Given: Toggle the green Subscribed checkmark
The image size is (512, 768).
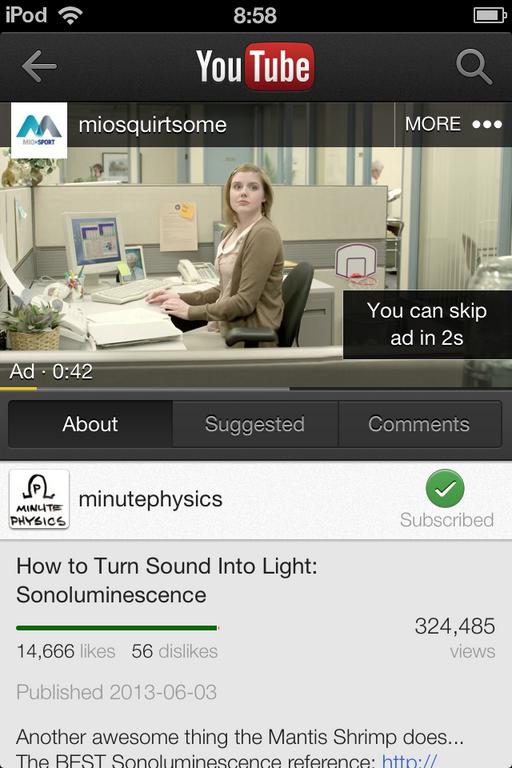Looking at the screenshot, I should point(445,488).
